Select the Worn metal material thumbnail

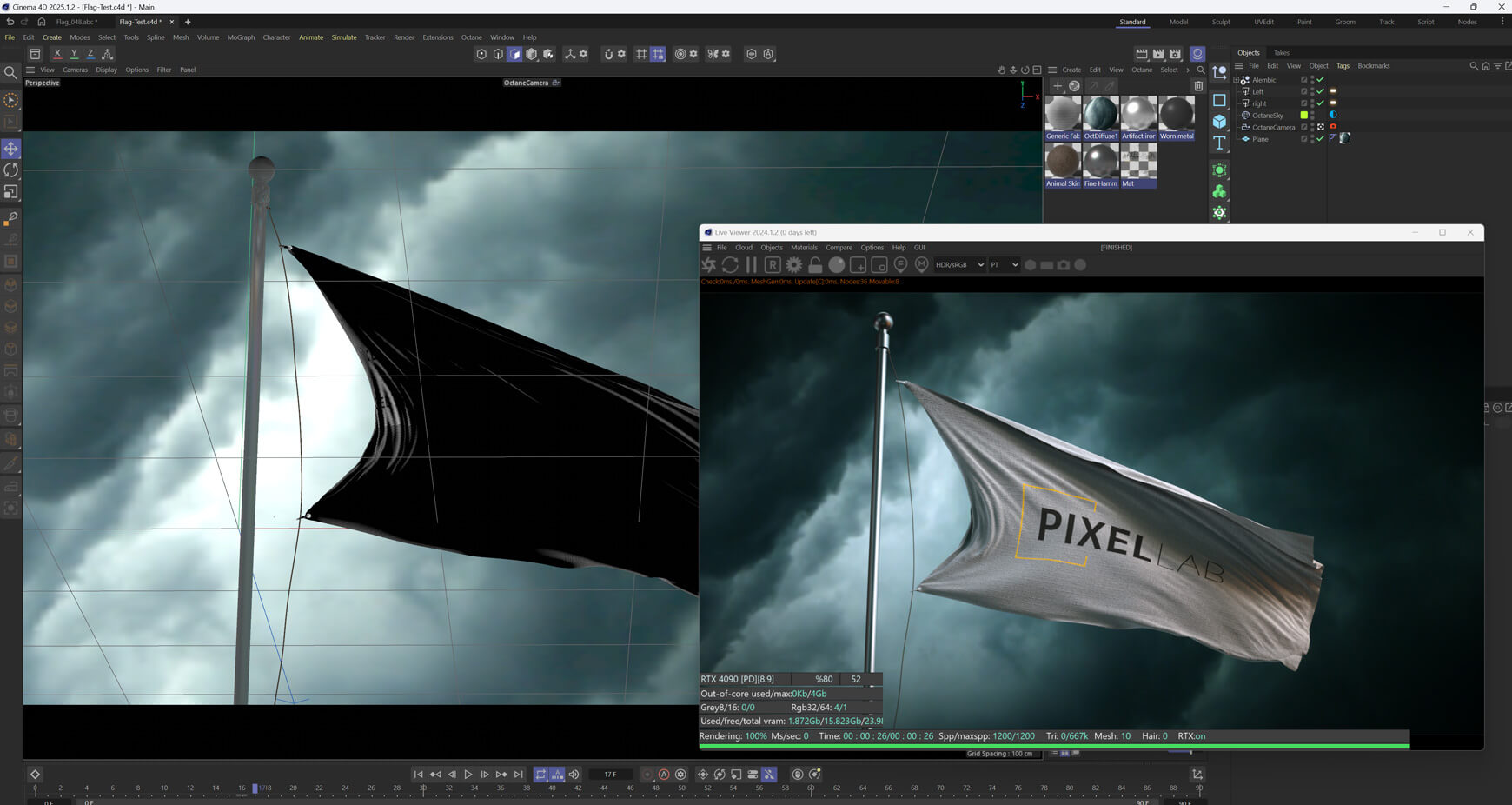click(x=1177, y=117)
